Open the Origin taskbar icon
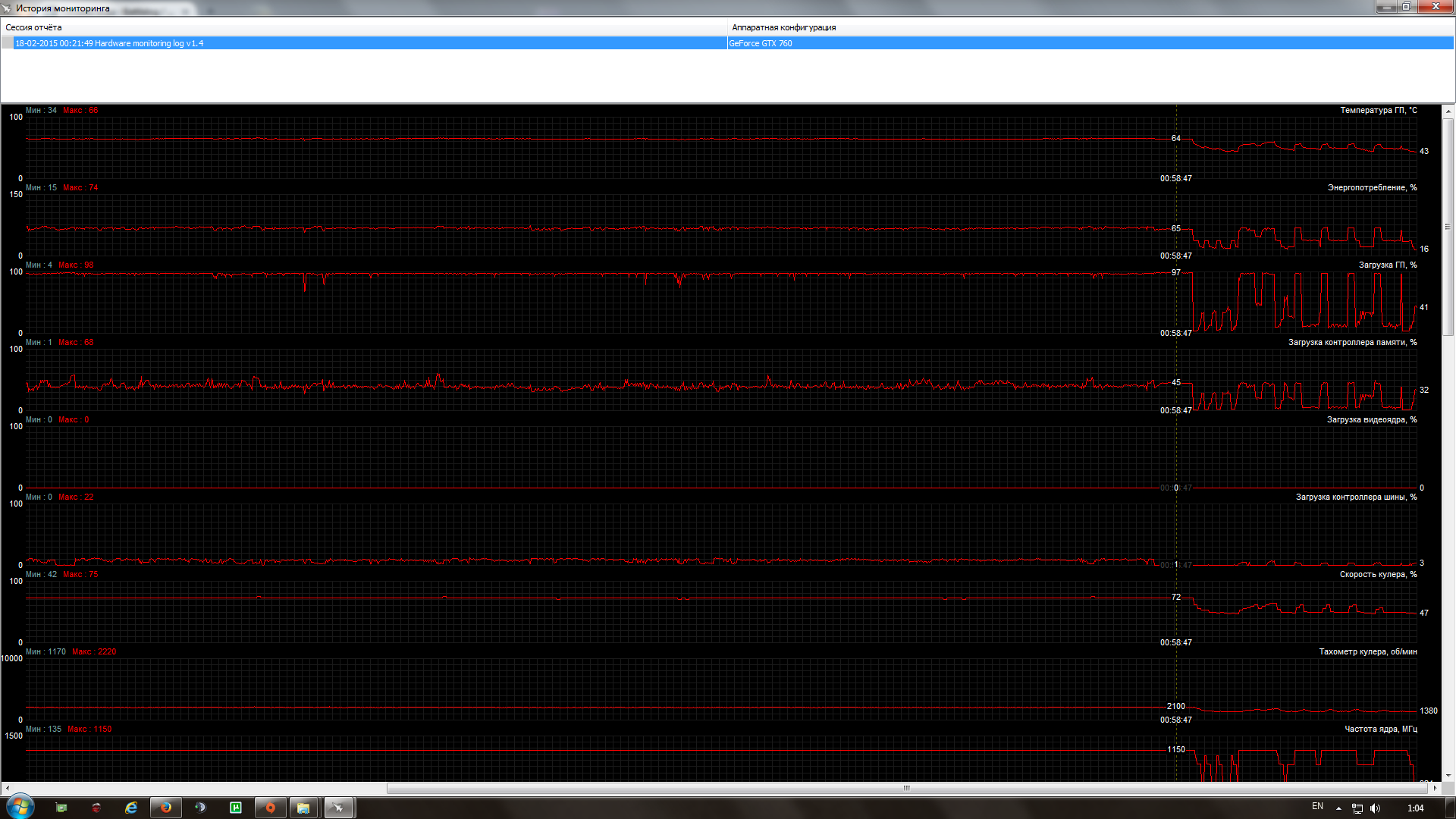1456x819 pixels. pyautogui.click(x=270, y=808)
